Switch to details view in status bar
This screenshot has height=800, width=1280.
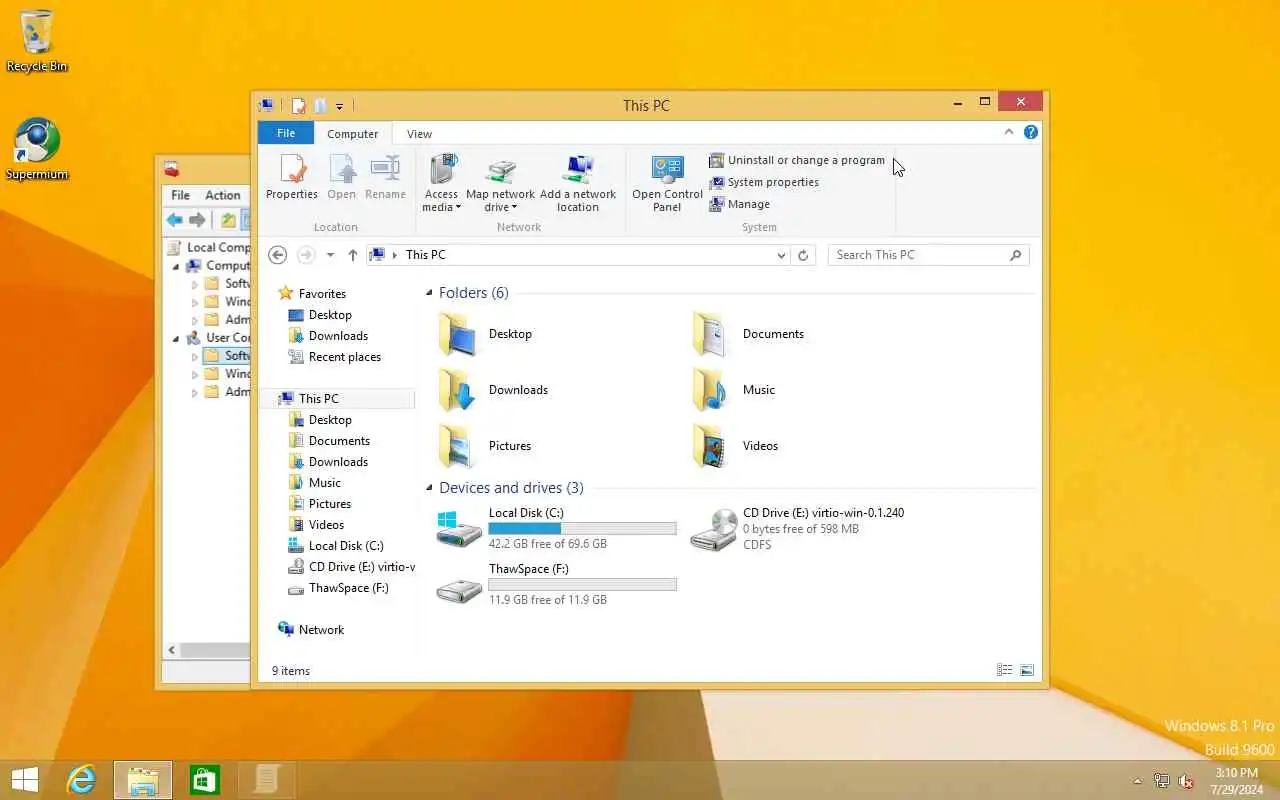point(1004,671)
